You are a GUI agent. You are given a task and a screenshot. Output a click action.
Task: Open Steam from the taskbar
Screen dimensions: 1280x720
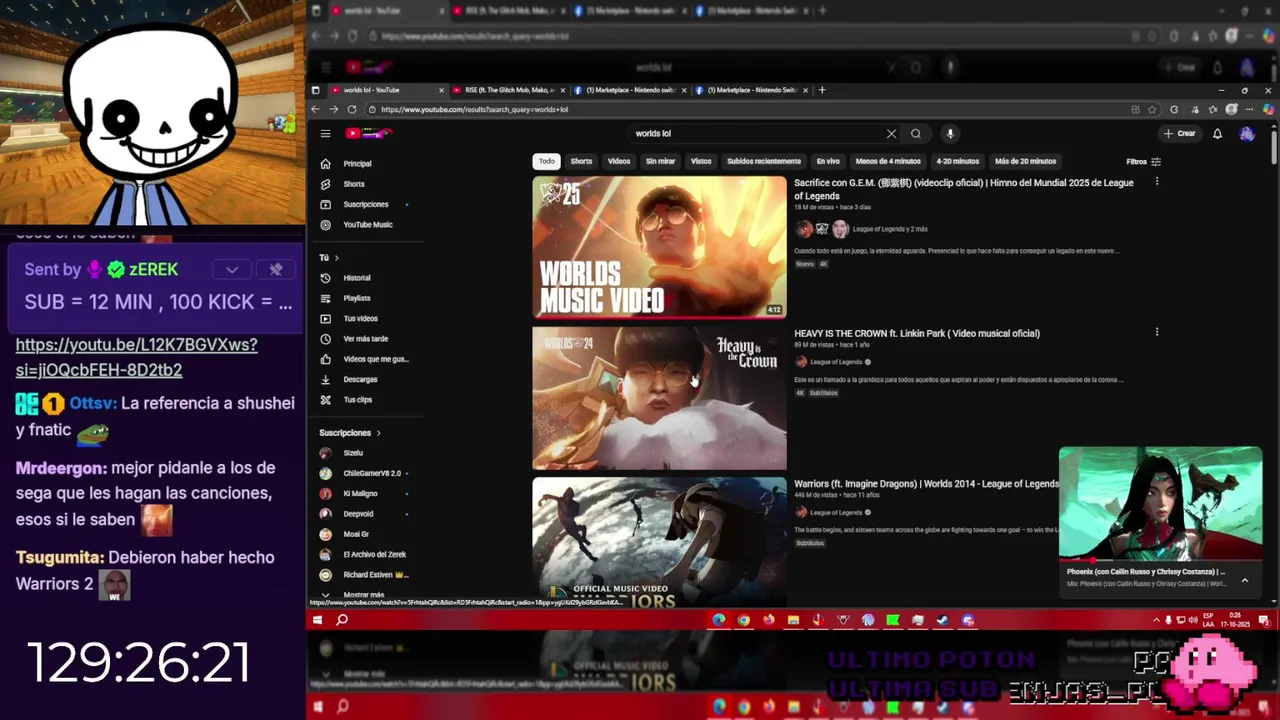click(942, 620)
